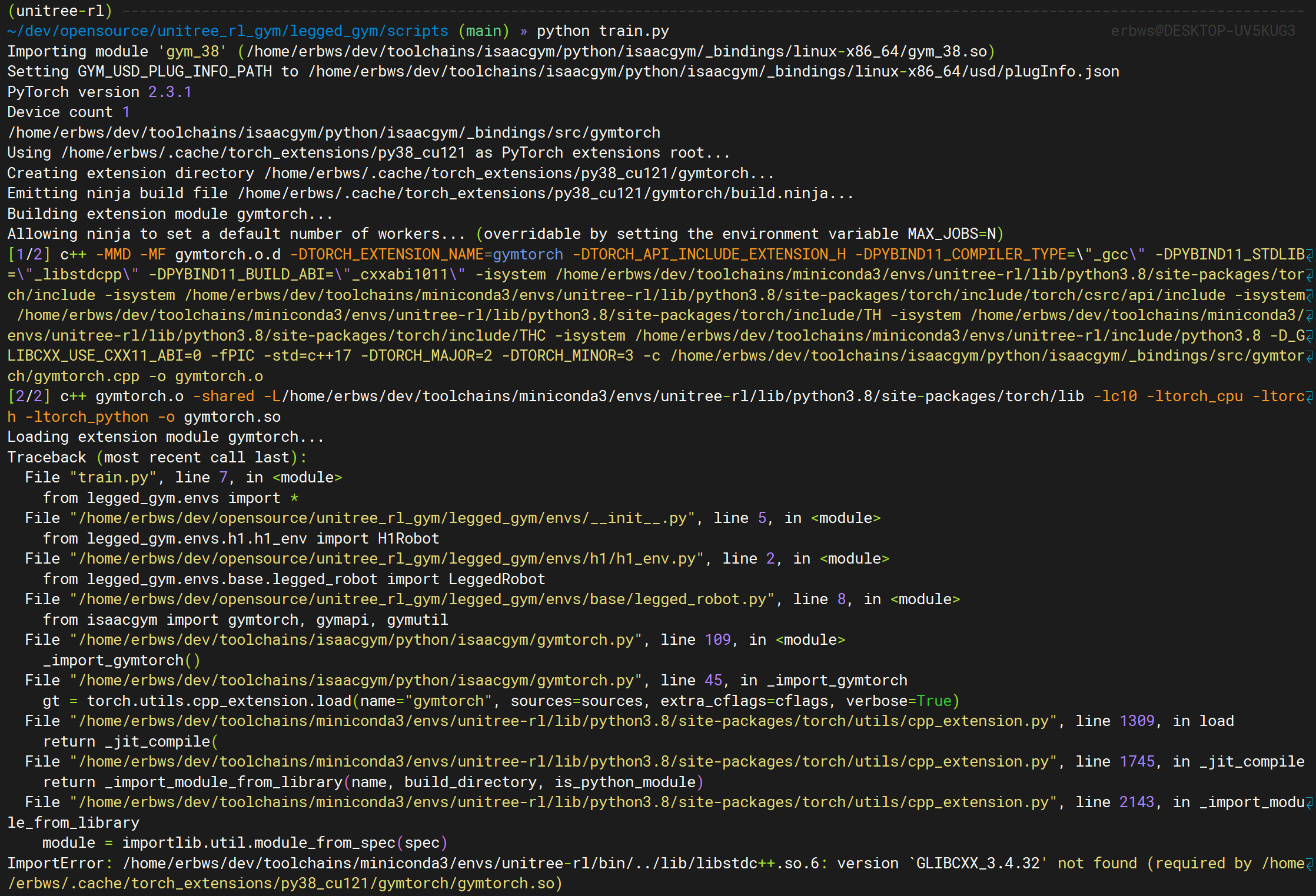Click the "train.py" filename in the traceback
Screen dimensions: 1316x896
coord(113,478)
